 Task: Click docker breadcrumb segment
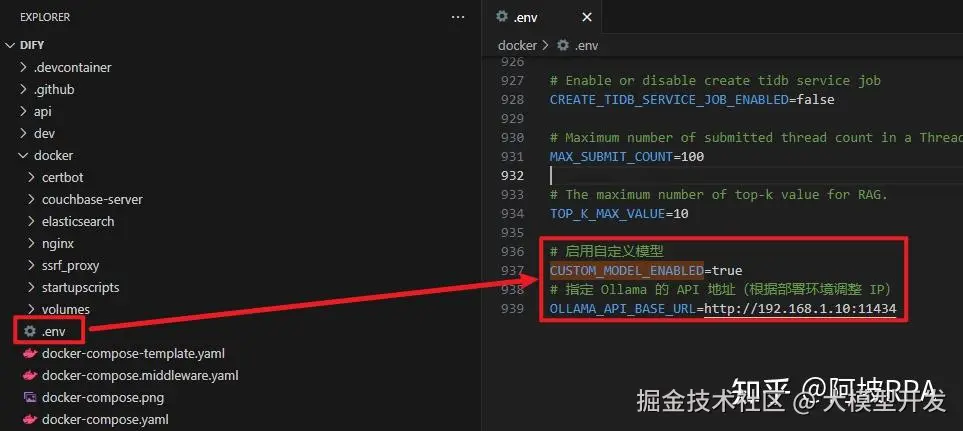click(517, 45)
